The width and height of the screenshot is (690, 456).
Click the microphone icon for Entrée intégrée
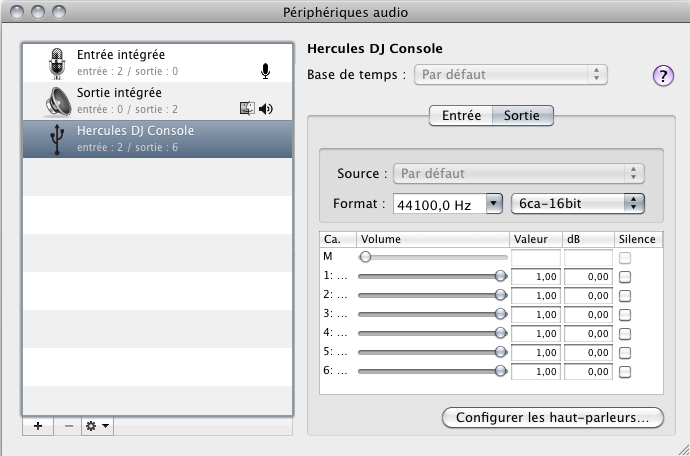coord(56,62)
